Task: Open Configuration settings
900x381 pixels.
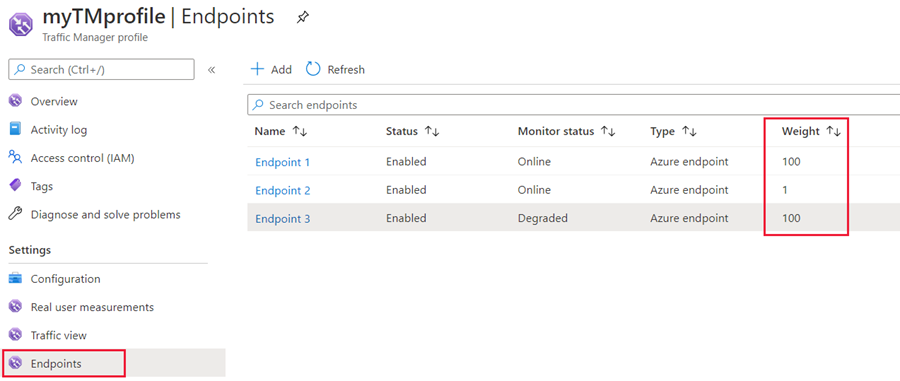Action: (x=65, y=279)
